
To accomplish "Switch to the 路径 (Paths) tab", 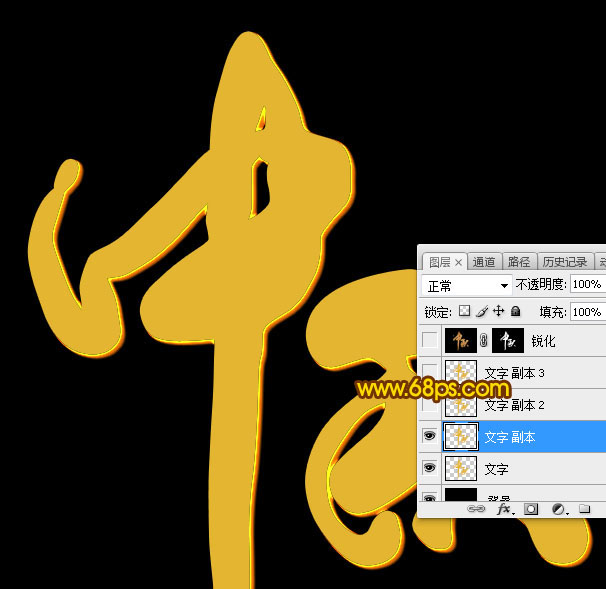I will pos(519,262).
